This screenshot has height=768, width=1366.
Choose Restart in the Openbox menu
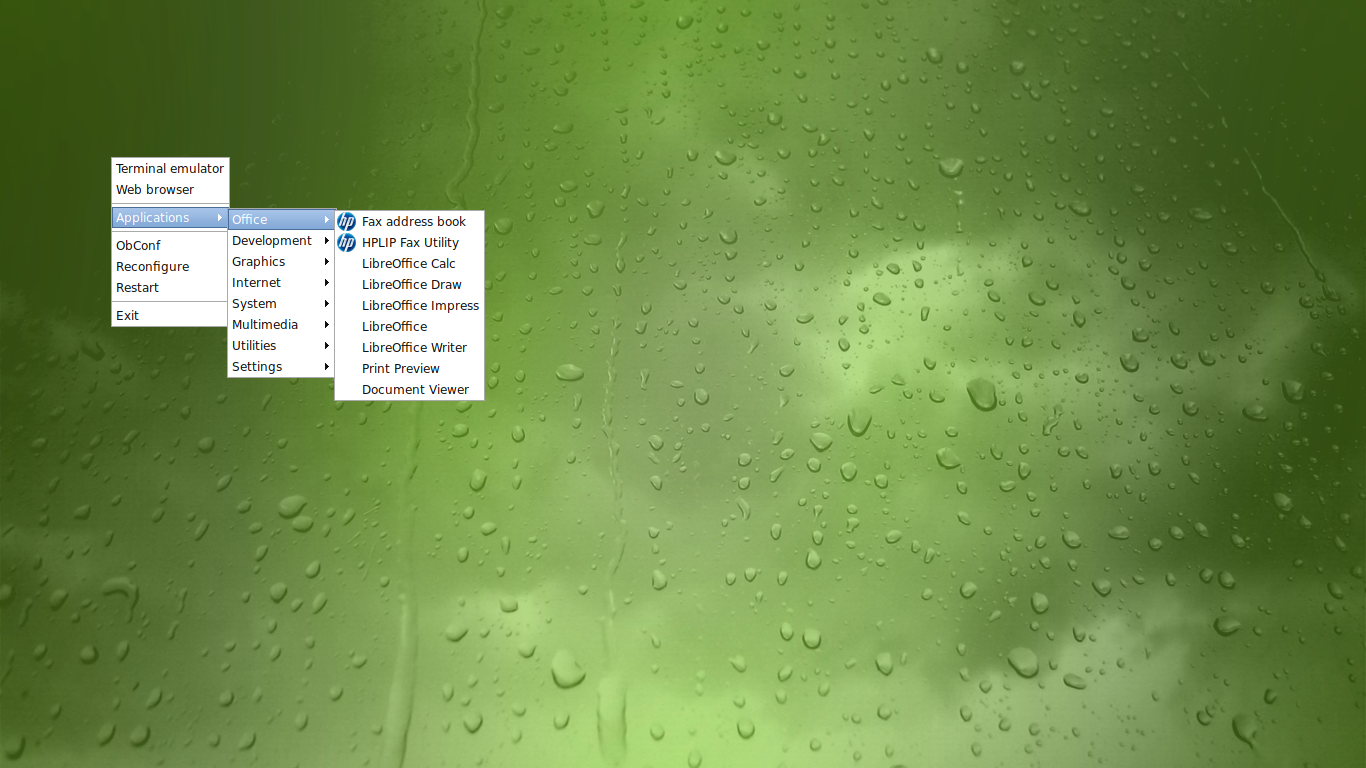click(x=170, y=288)
